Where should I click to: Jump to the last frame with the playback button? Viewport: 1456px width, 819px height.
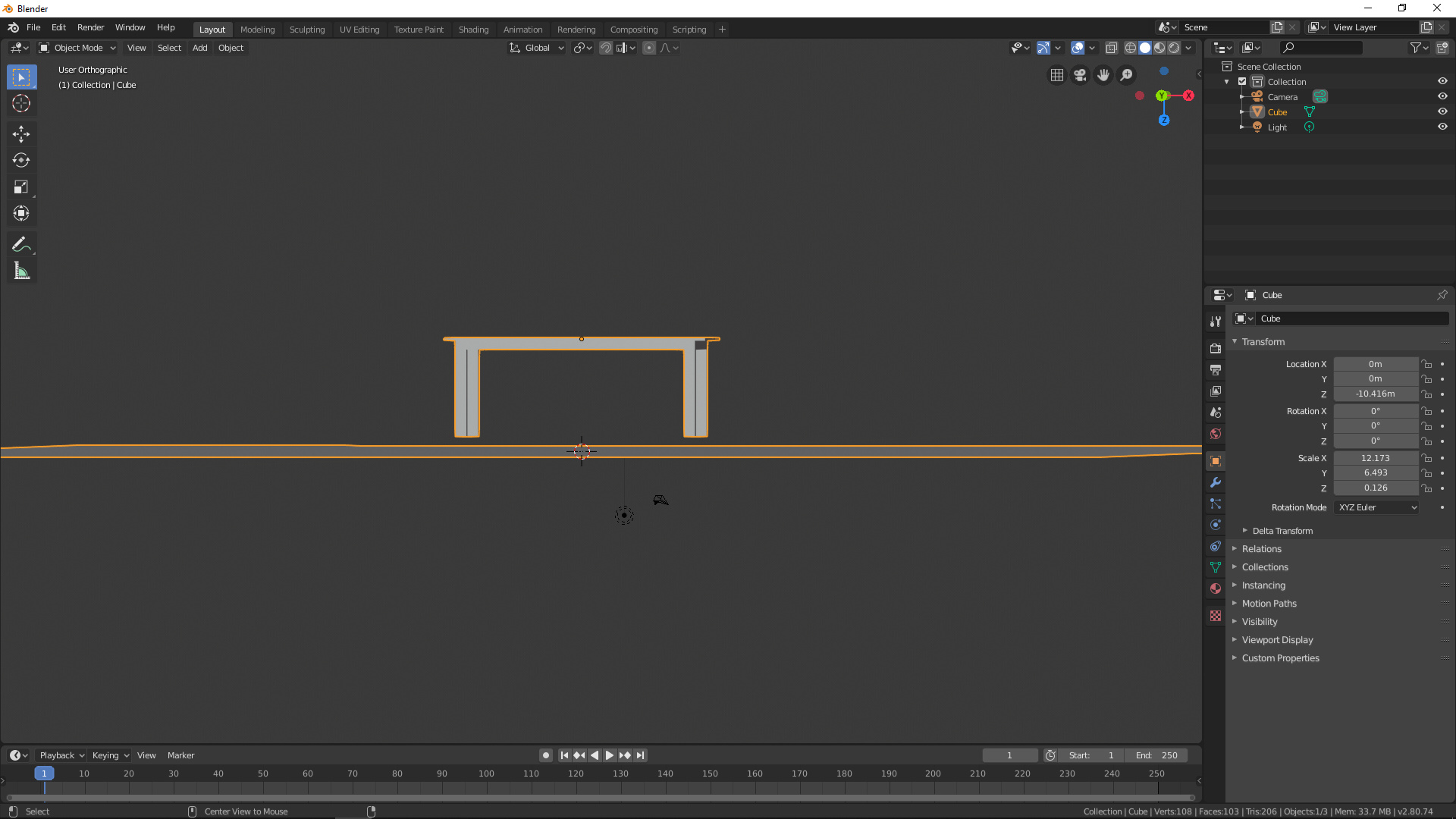pyautogui.click(x=641, y=755)
